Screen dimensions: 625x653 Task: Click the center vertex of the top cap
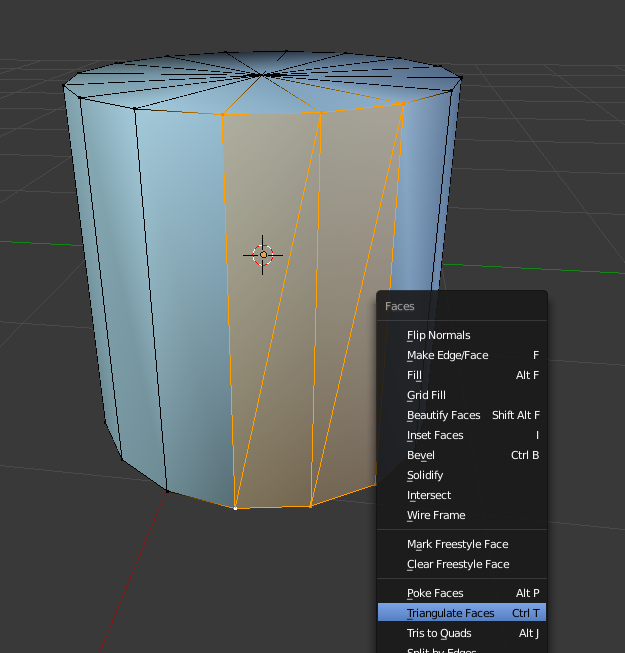point(262,74)
